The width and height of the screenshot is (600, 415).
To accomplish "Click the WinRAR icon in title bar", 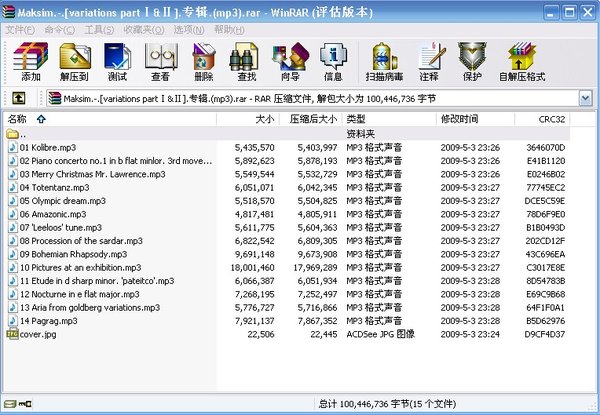I will (x=8, y=12).
